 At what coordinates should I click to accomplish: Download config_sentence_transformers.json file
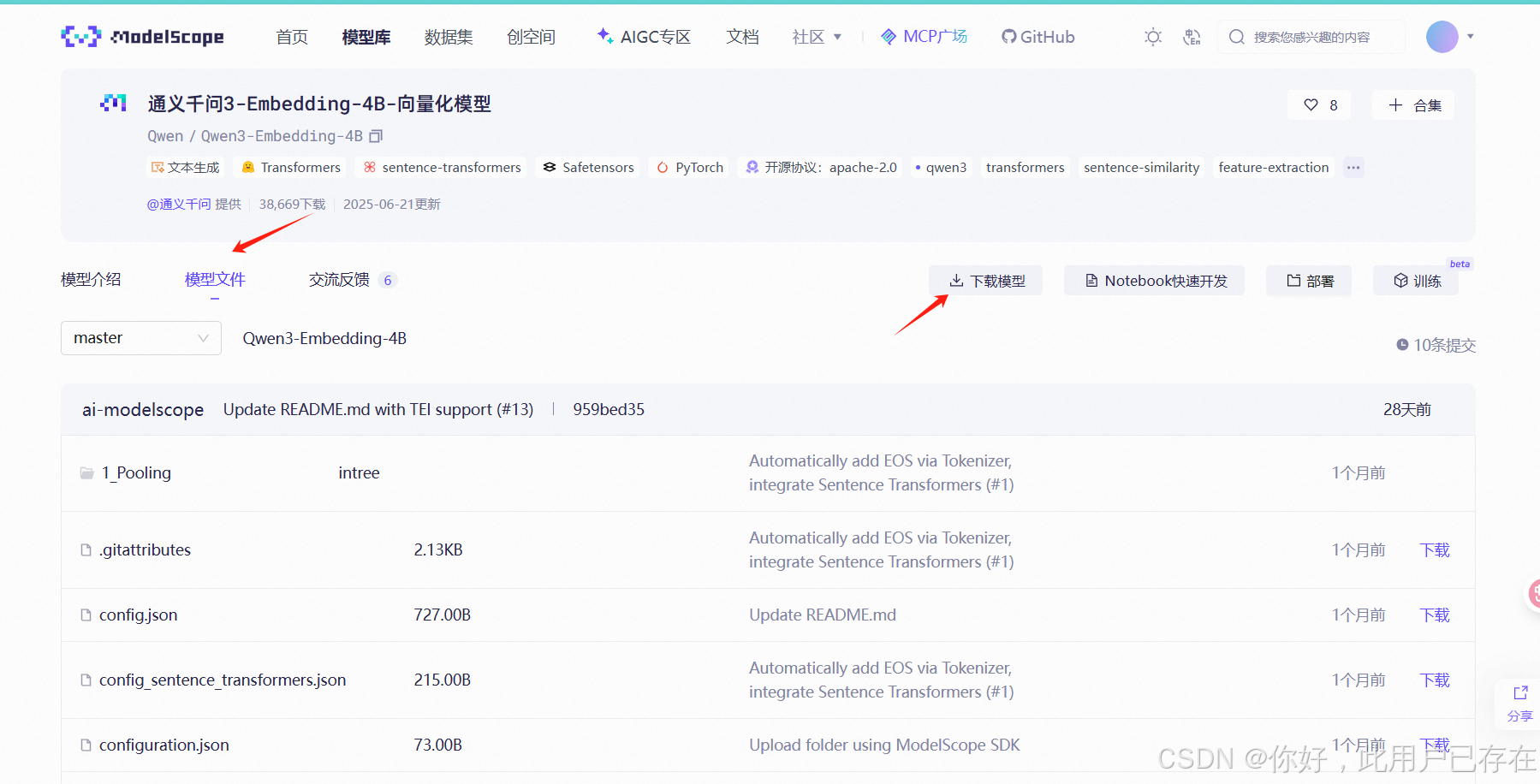pyautogui.click(x=1435, y=680)
